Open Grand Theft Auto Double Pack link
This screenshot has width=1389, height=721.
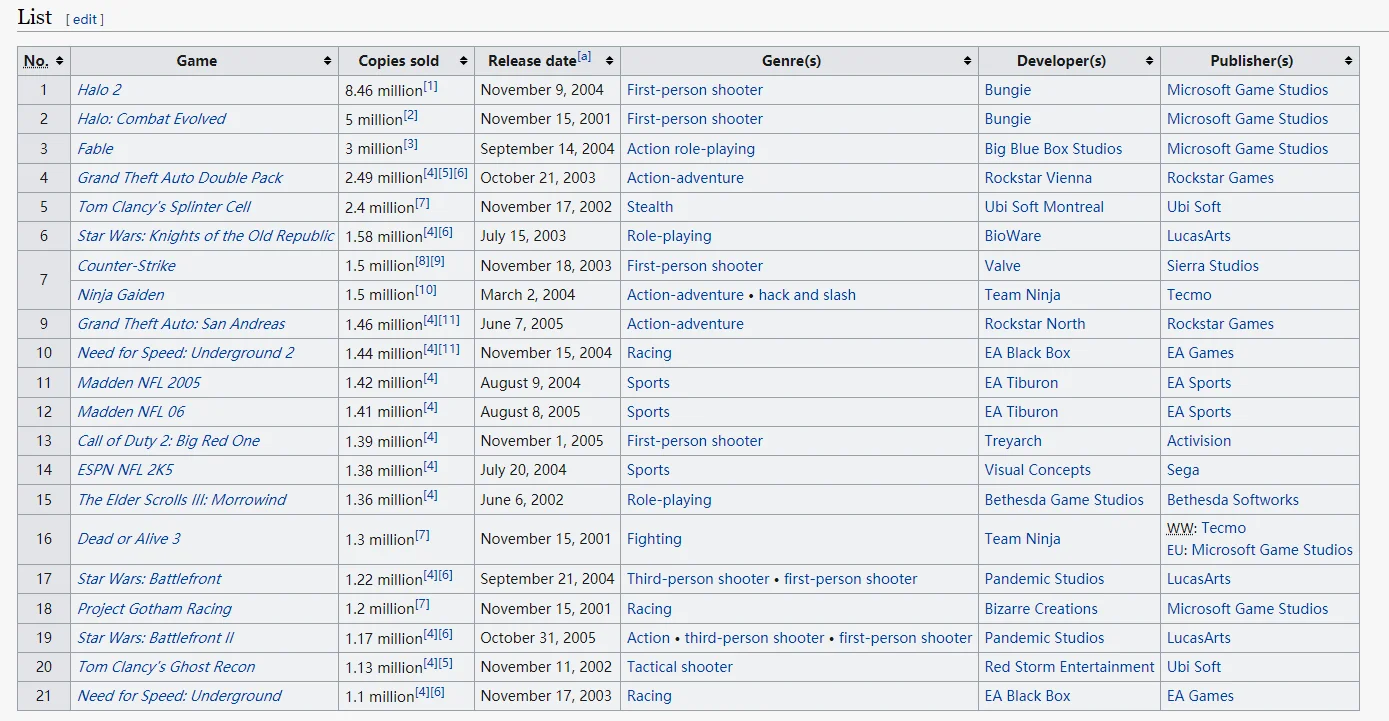click(x=180, y=178)
